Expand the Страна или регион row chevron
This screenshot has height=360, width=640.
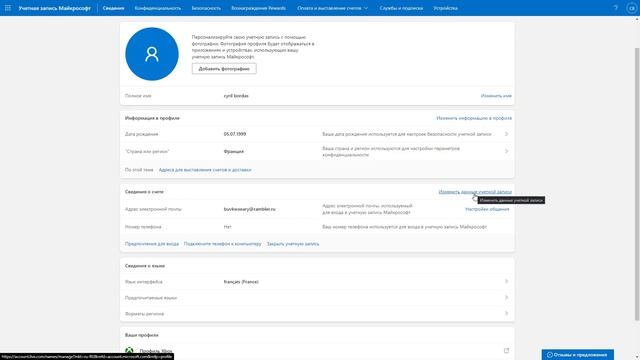coord(507,151)
